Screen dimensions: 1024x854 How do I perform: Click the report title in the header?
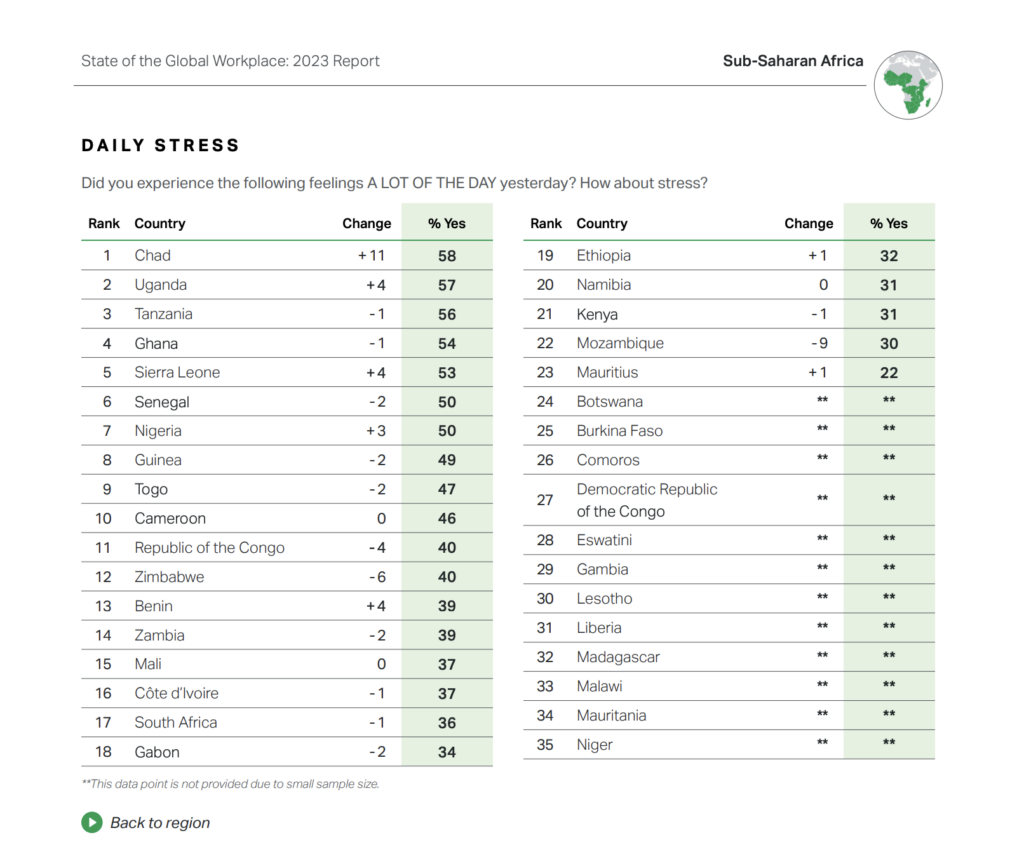(230, 61)
